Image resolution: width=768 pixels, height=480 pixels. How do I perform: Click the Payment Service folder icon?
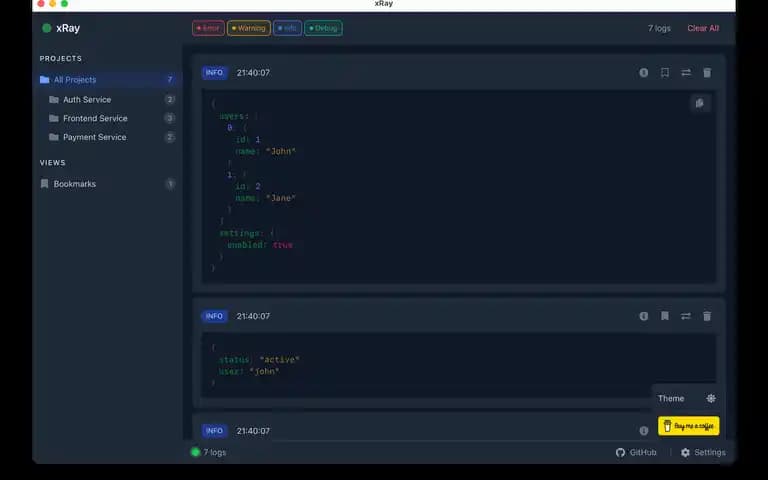click(x=54, y=137)
